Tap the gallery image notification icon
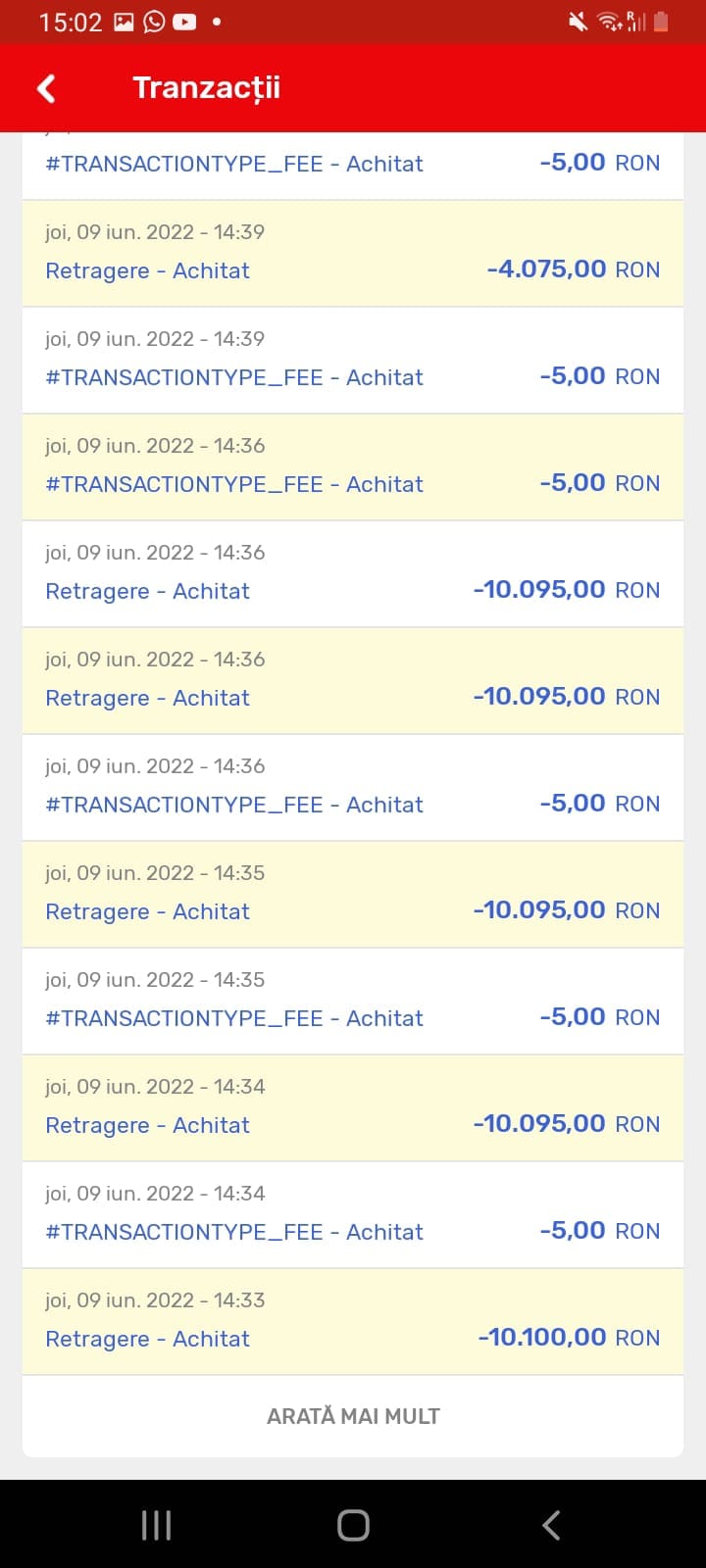This screenshot has height=1568, width=706. click(x=124, y=22)
